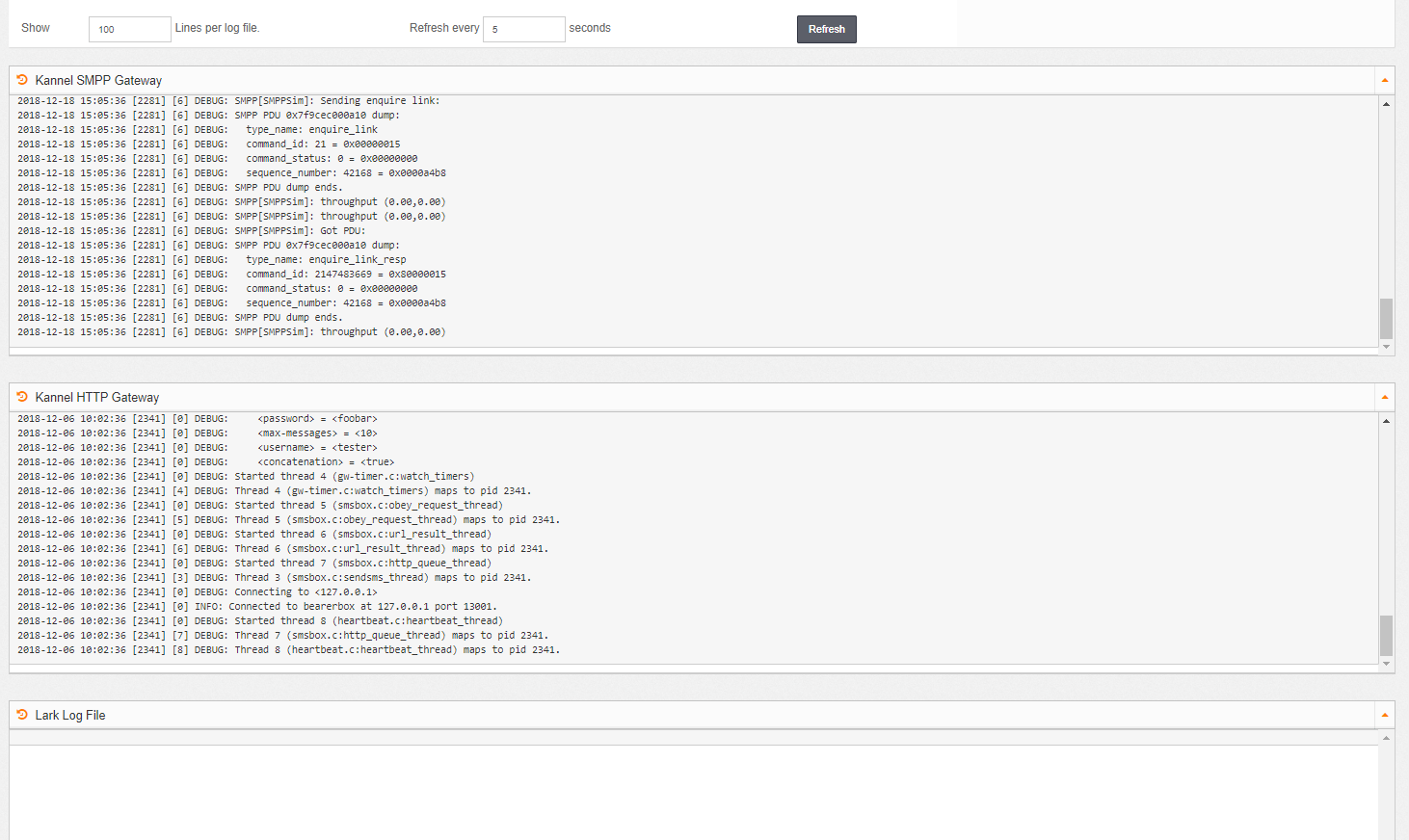Focus the lines per log file input
The image size is (1409, 840).
pos(130,29)
